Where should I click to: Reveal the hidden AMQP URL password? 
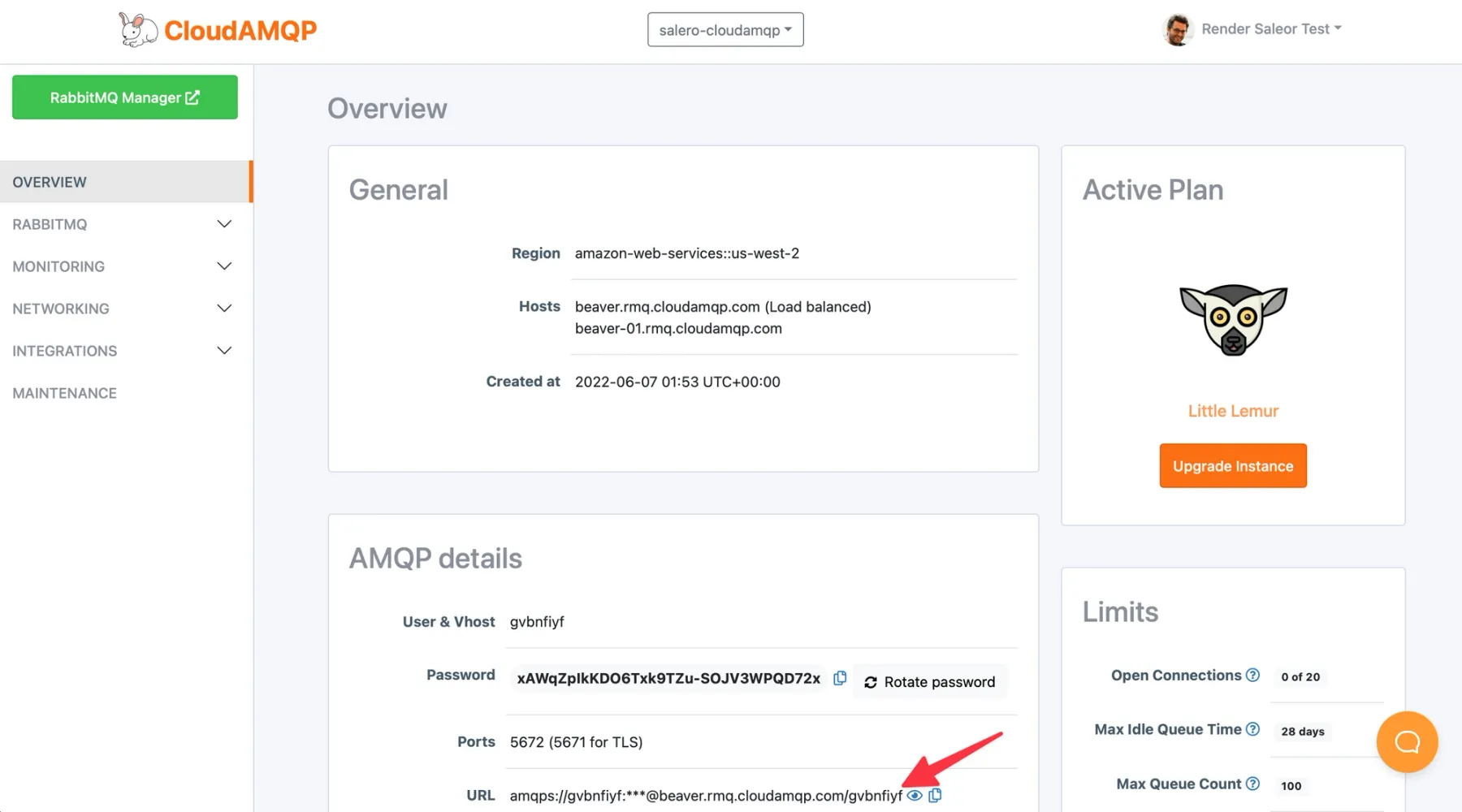point(914,796)
